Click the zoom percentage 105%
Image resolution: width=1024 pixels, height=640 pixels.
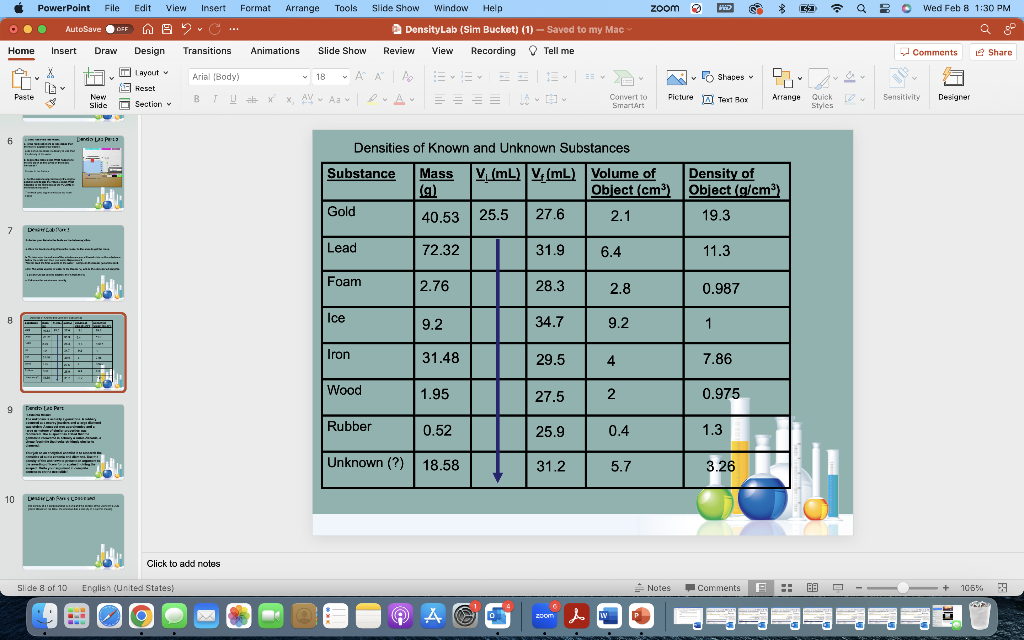tap(971, 588)
